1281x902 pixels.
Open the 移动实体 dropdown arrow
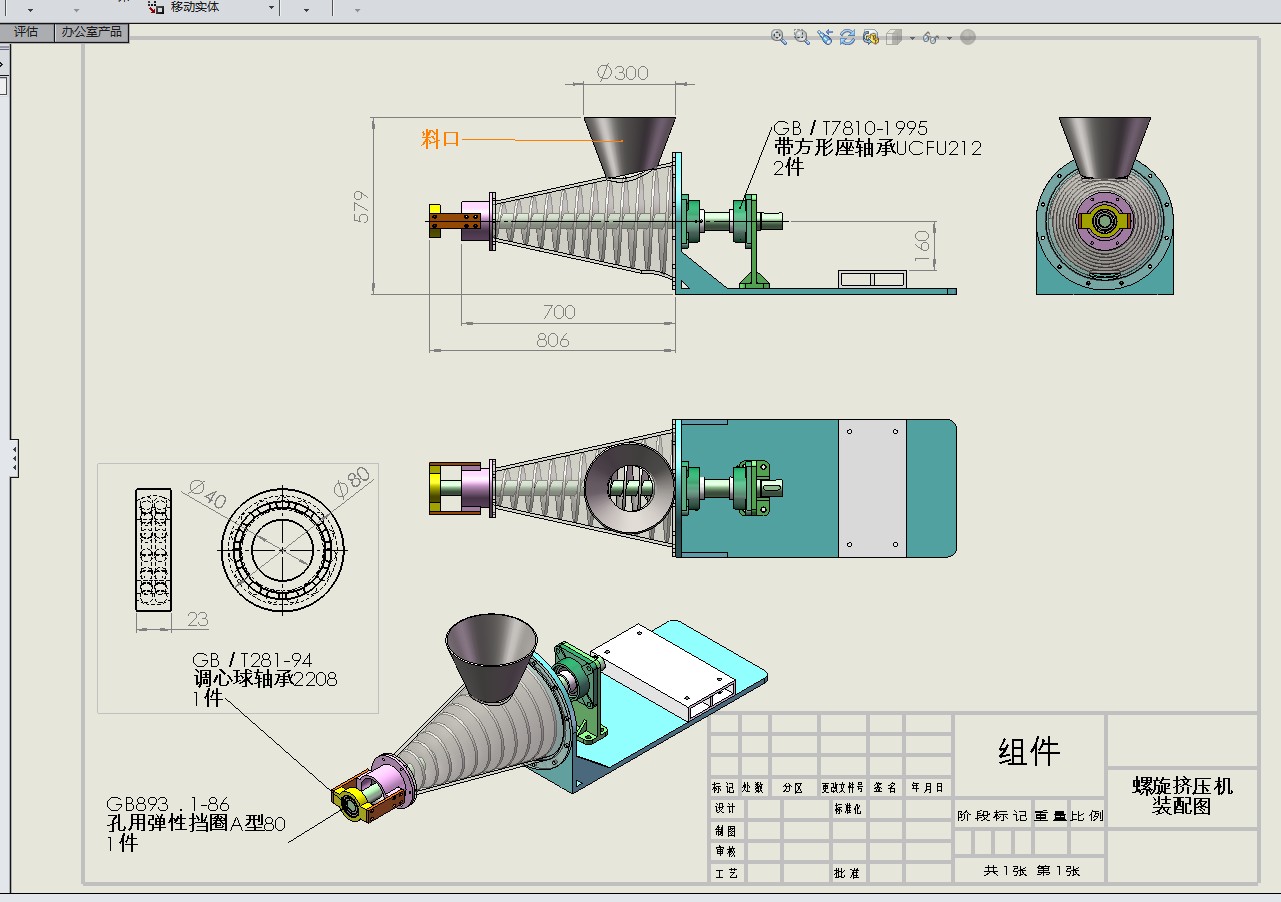tap(271, 8)
